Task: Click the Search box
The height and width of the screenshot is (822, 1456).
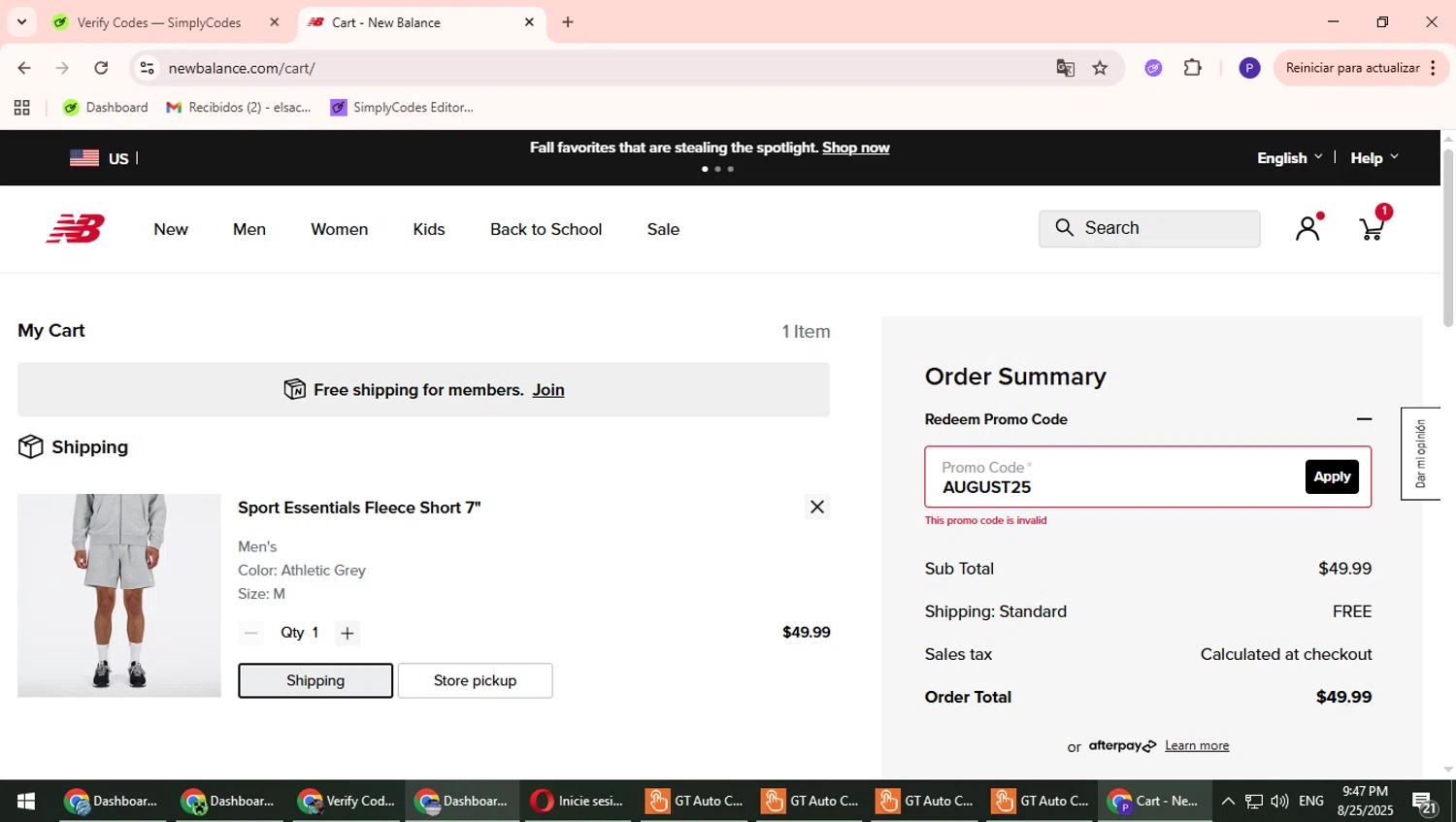Action: pos(1149,228)
